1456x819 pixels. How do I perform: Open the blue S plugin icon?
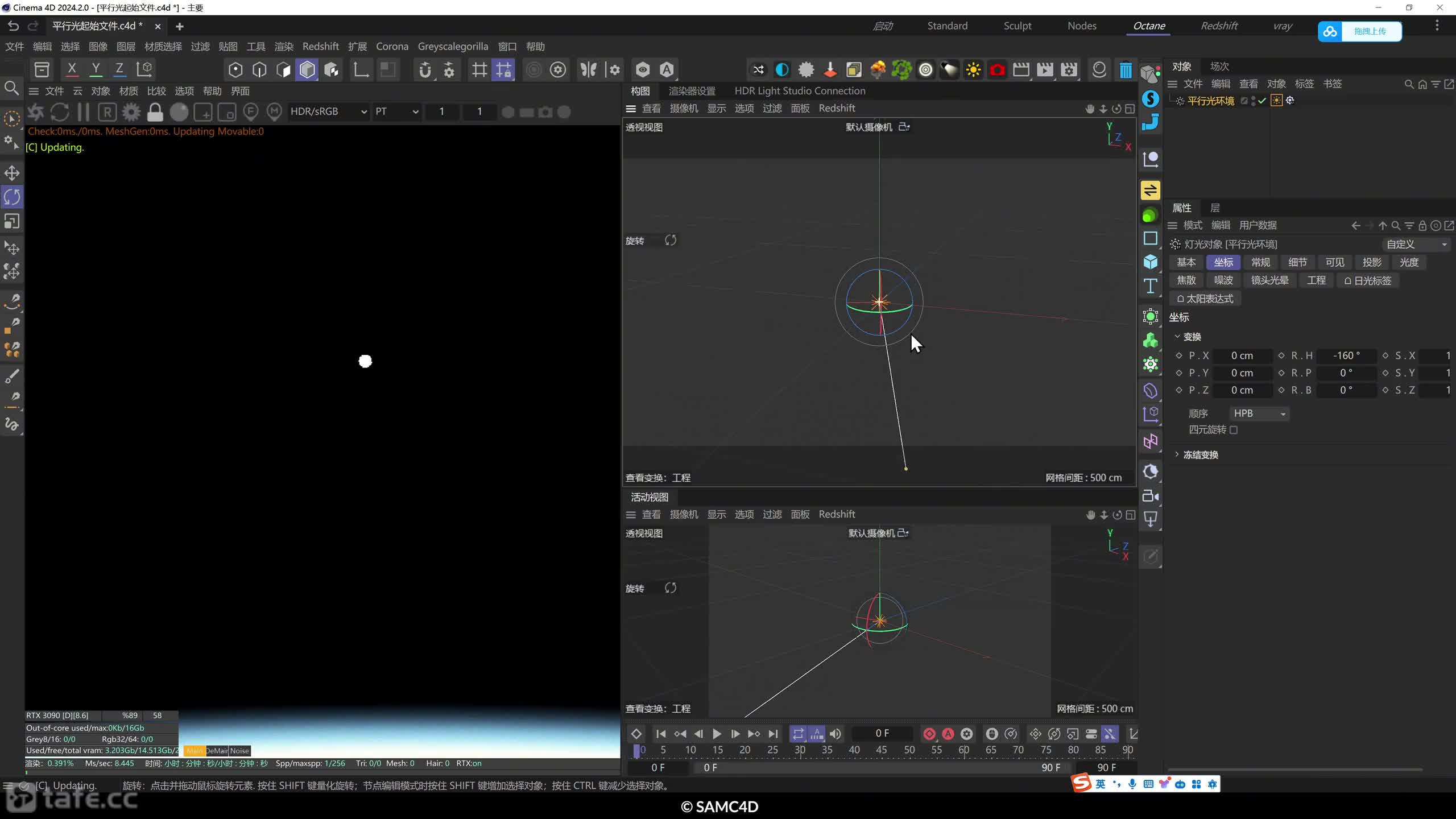click(1150, 99)
